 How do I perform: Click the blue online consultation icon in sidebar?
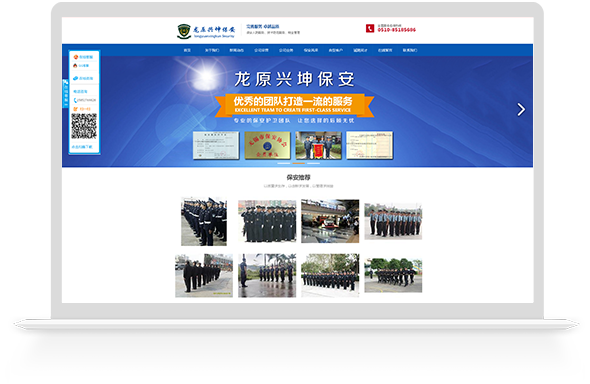point(76,78)
